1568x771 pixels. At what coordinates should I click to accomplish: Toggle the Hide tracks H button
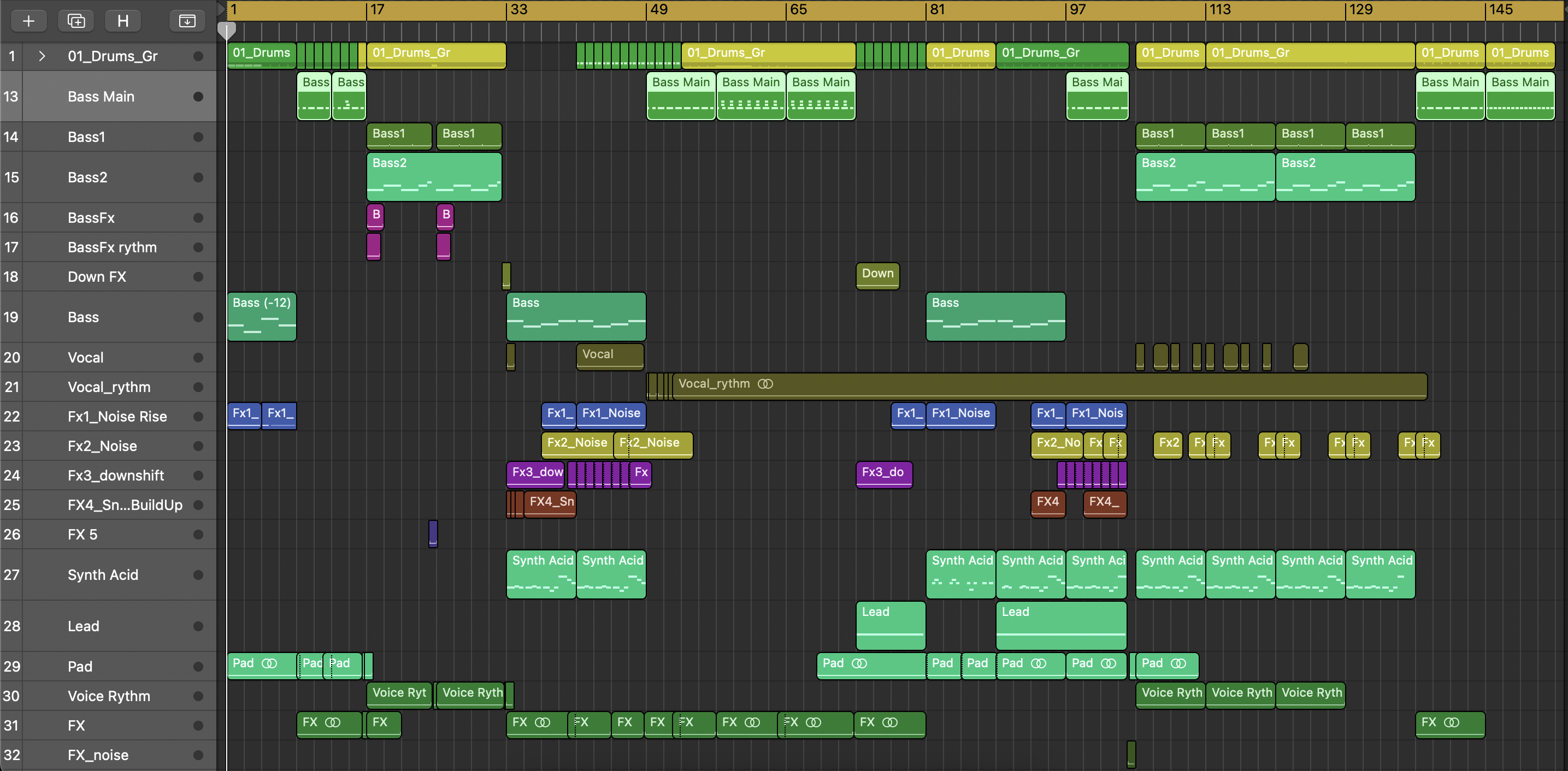pyautogui.click(x=123, y=21)
